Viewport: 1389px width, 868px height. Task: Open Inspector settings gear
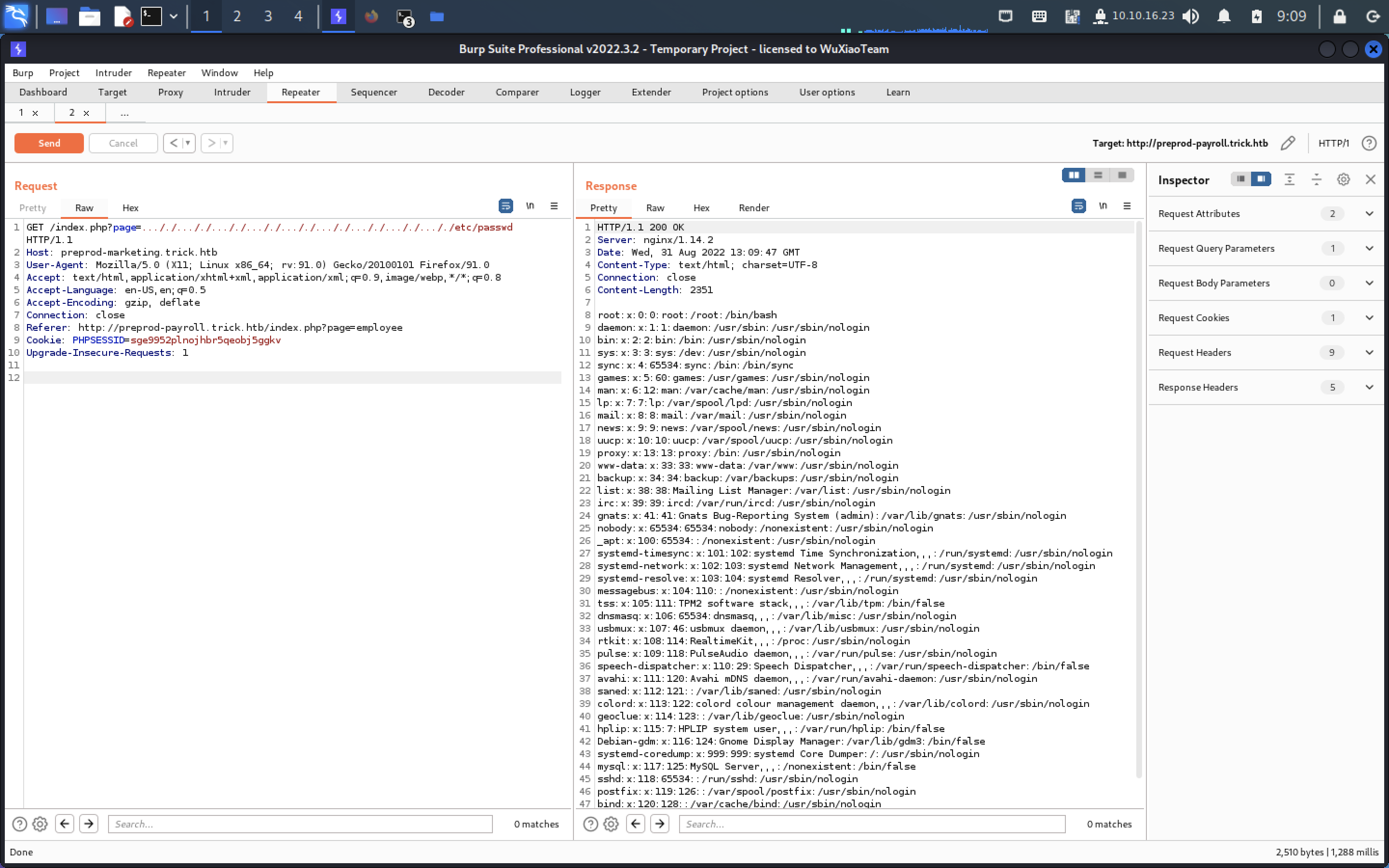point(1343,180)
